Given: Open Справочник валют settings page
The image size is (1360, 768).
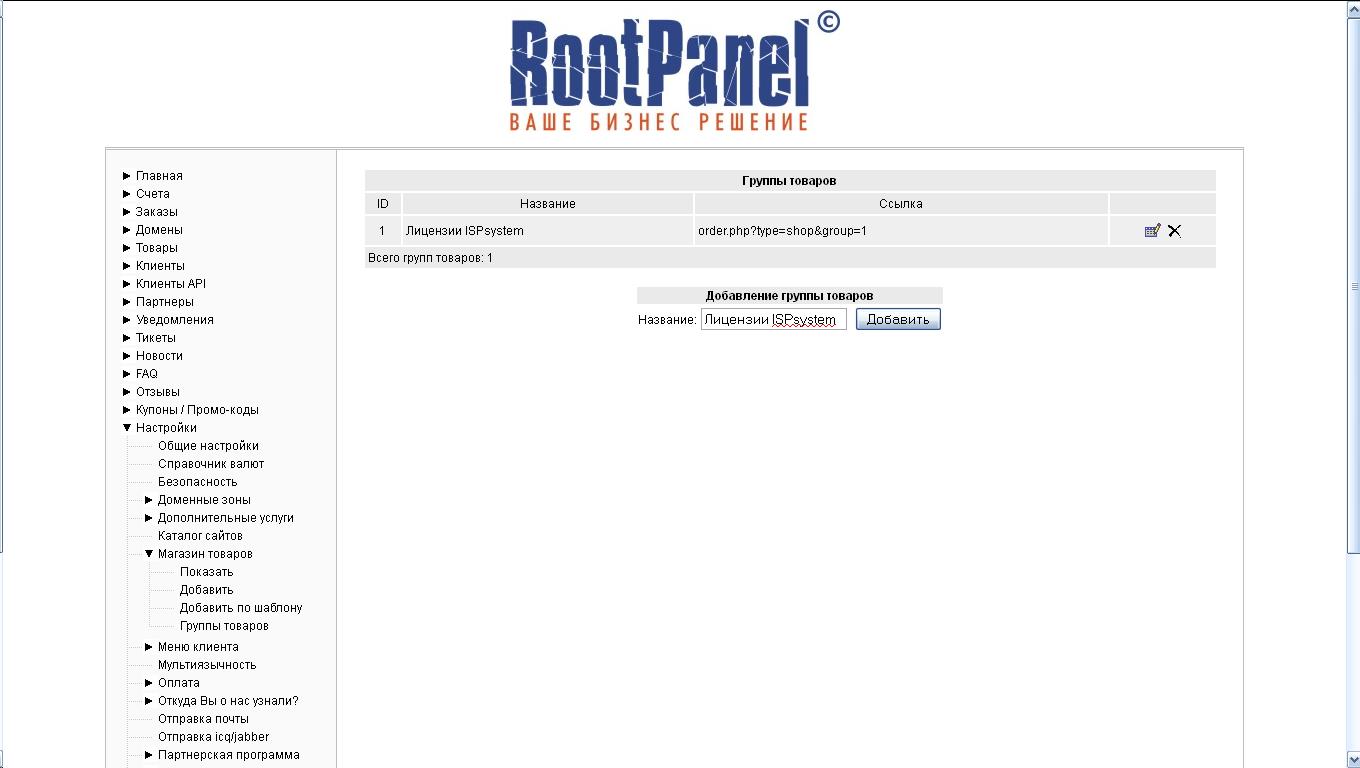Looking at the screenshot, I should coord(211,464).
